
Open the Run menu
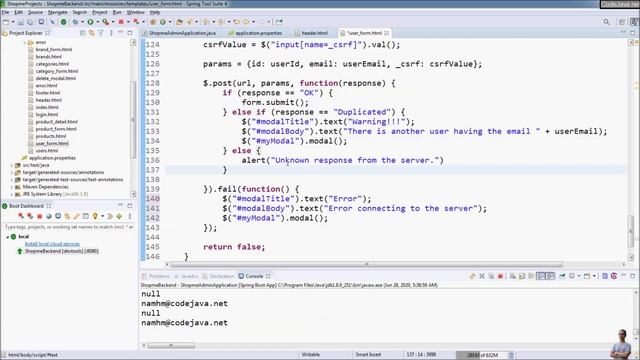[117, 12]
